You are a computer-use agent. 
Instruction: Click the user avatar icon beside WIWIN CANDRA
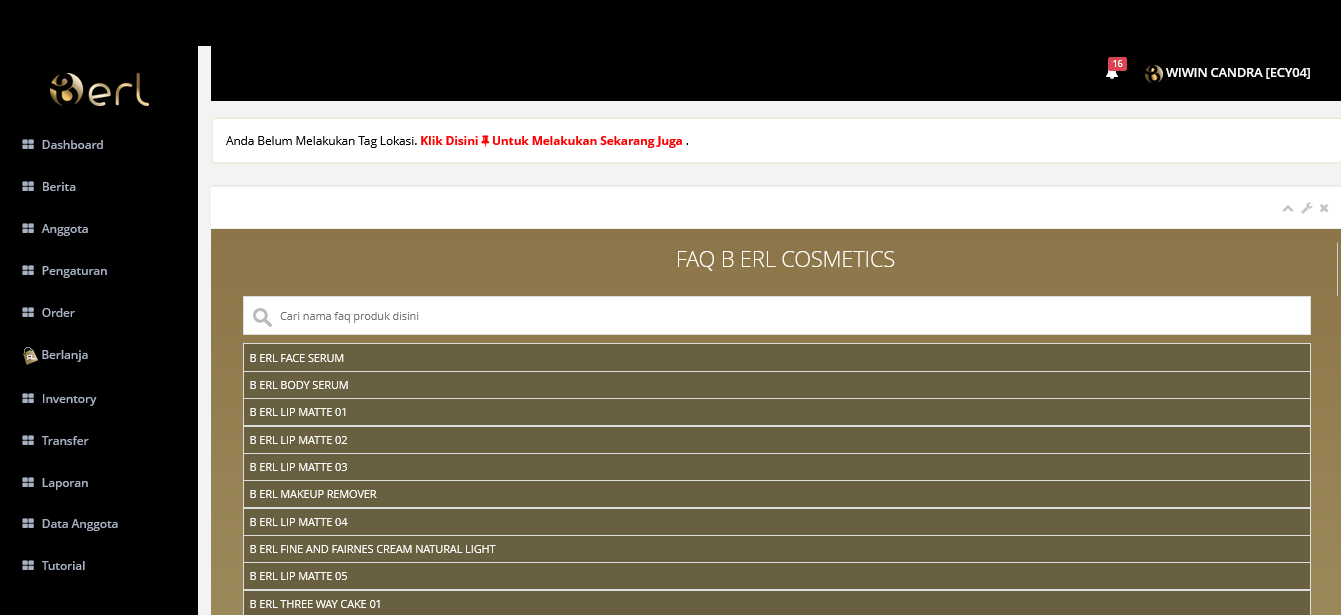pyautogui.click(x=1153, y=73)
